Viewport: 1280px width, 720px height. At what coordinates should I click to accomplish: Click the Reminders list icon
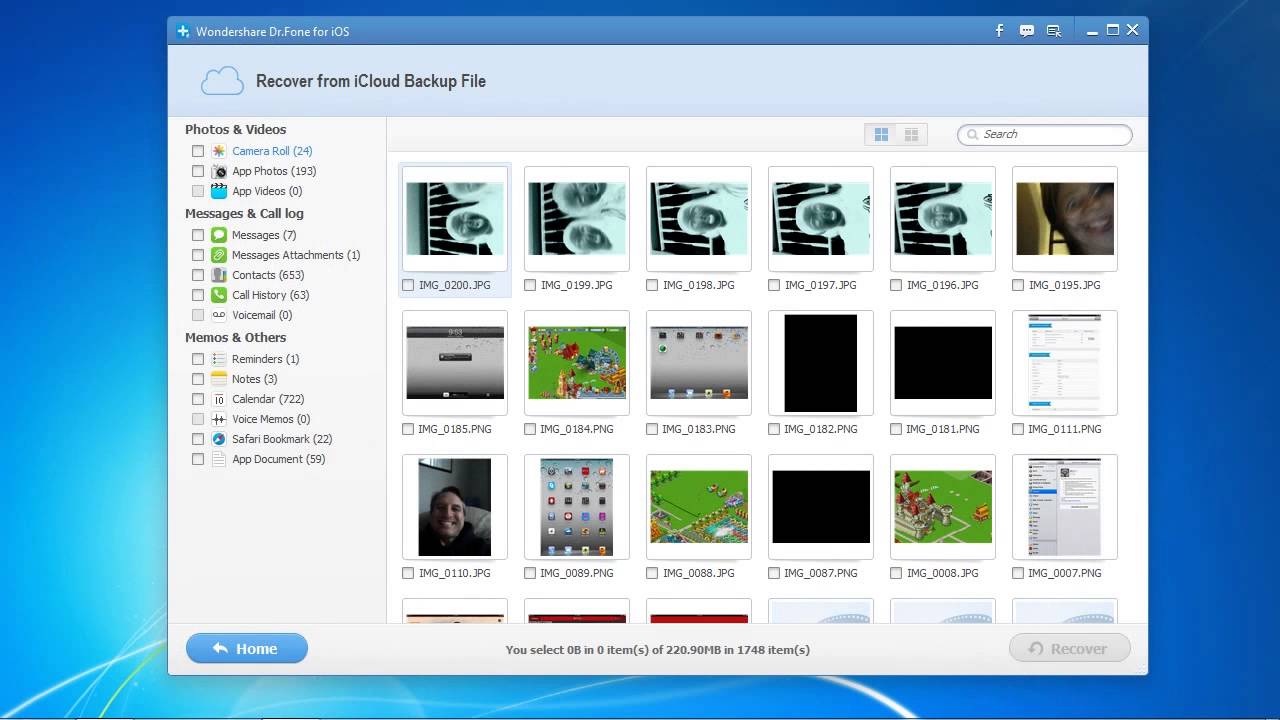tap(219, 359)
